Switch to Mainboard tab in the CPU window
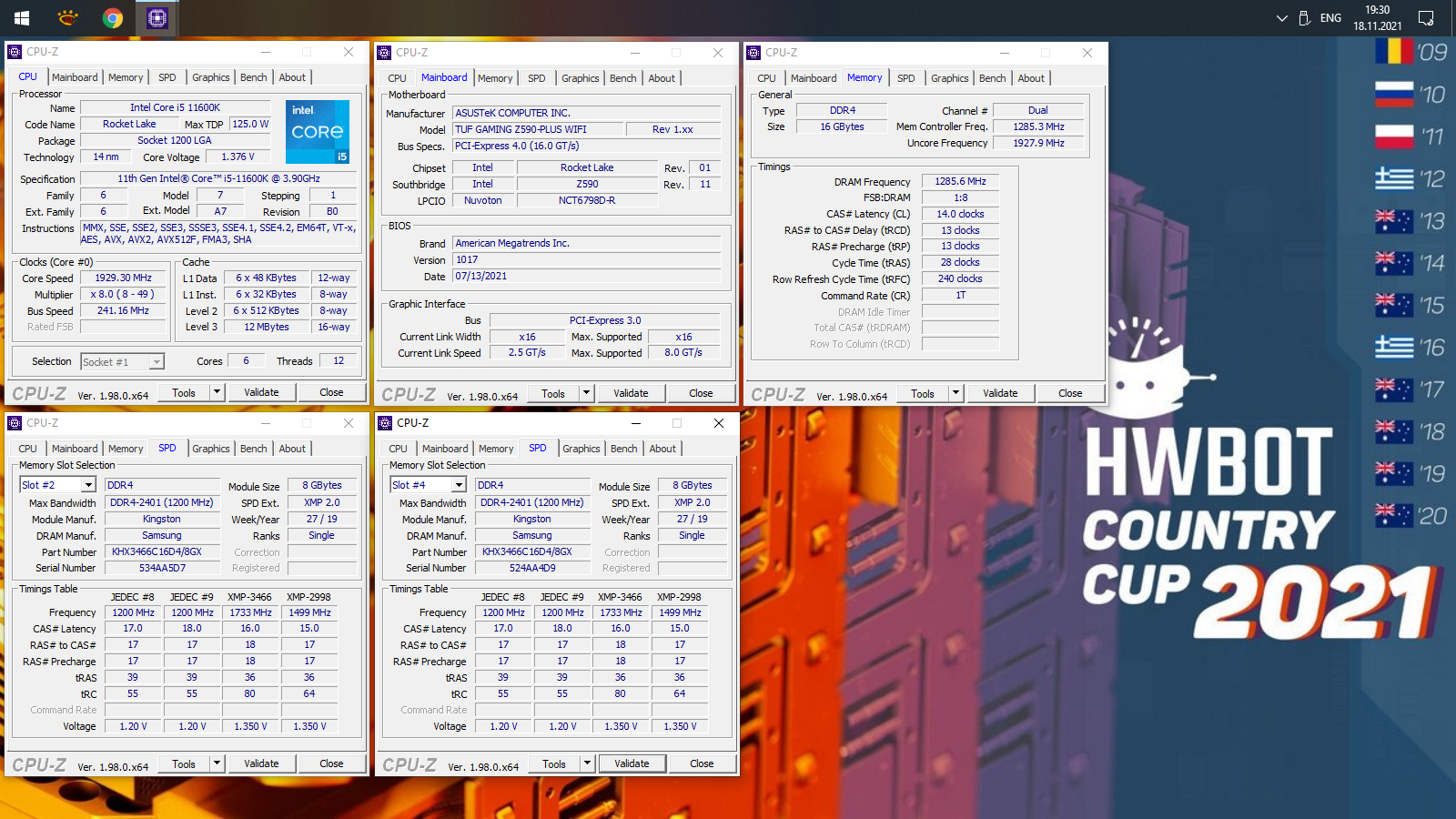The image size is (1456, 819). (x=75, y=77)
